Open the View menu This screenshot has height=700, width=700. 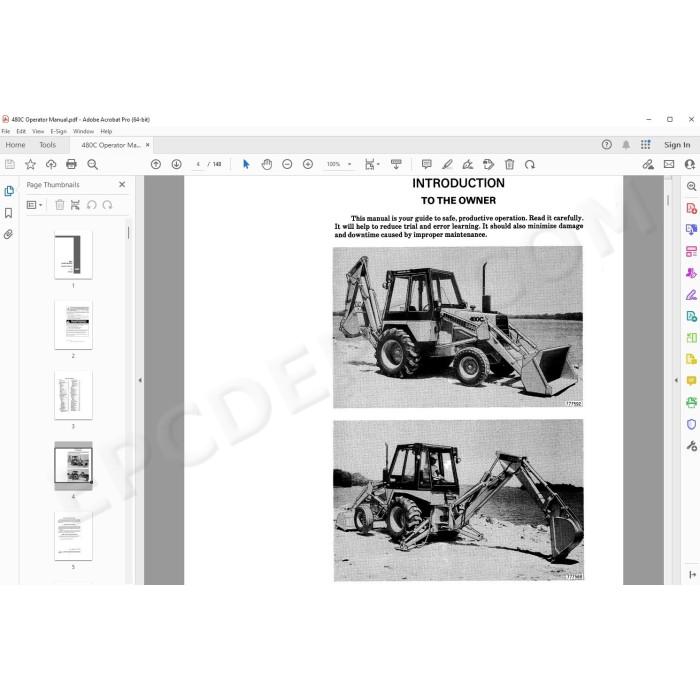click(38, 131)
